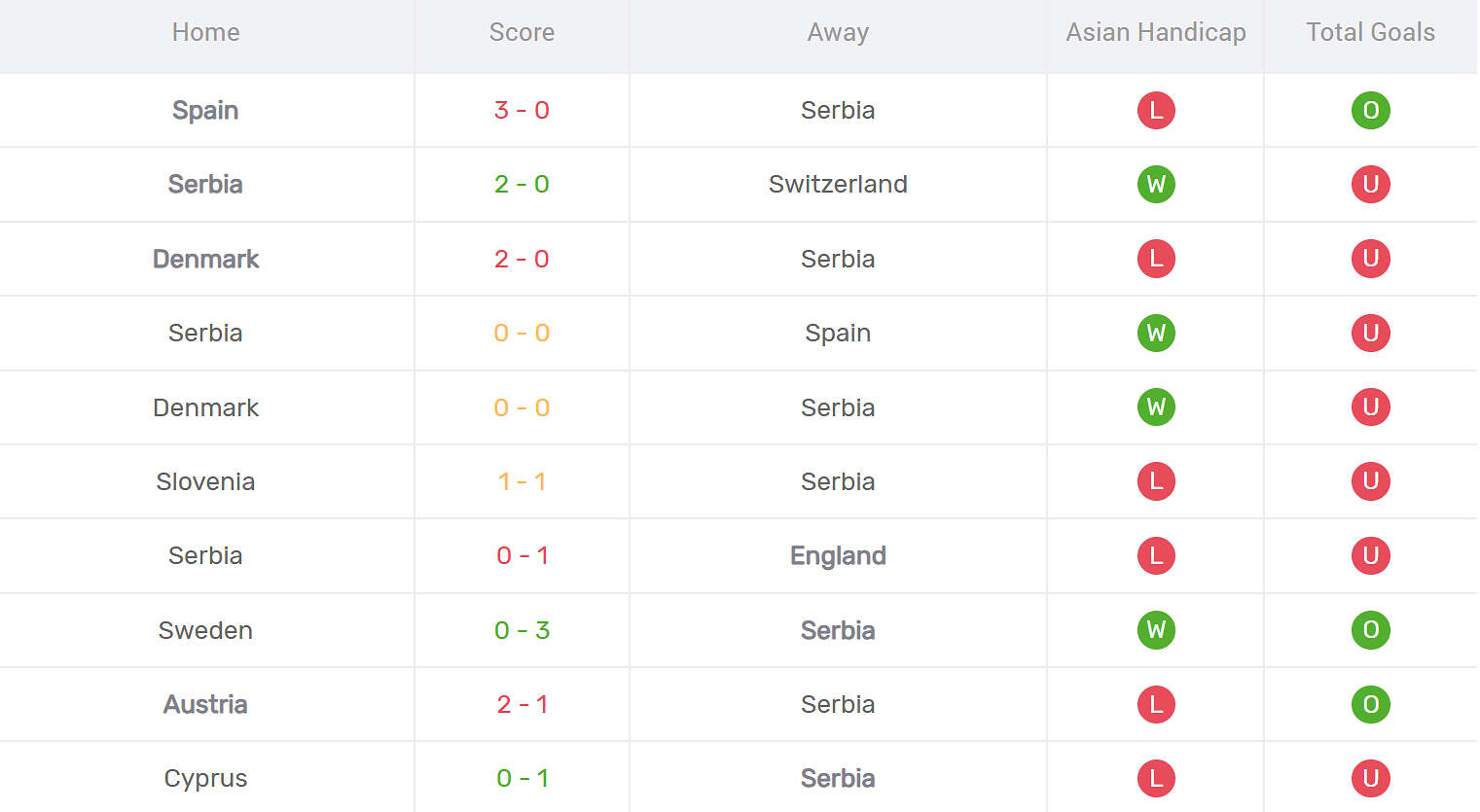
Task: Click red U badge in Slovenia vs Serbia row
Action: coord(1370,481)
